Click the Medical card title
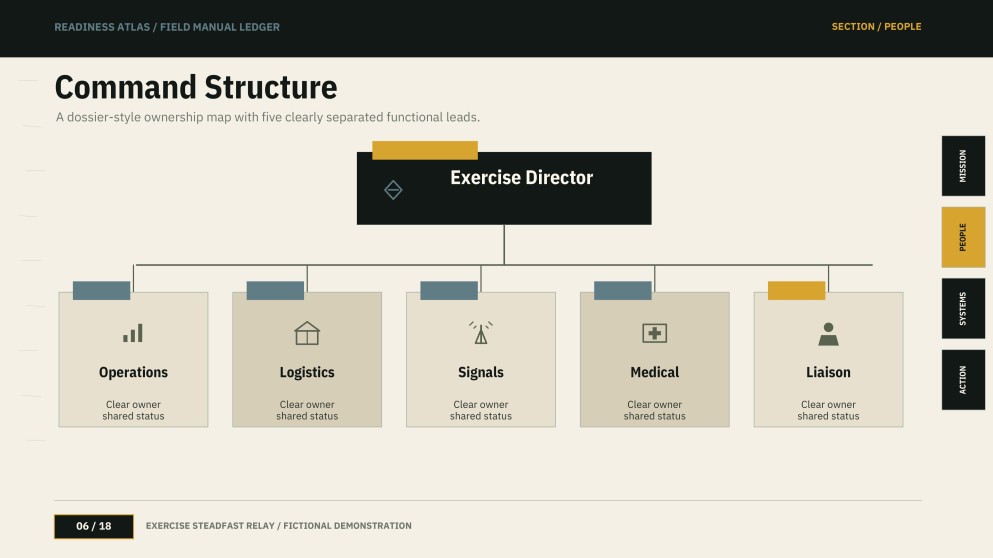 pos(654,372)
